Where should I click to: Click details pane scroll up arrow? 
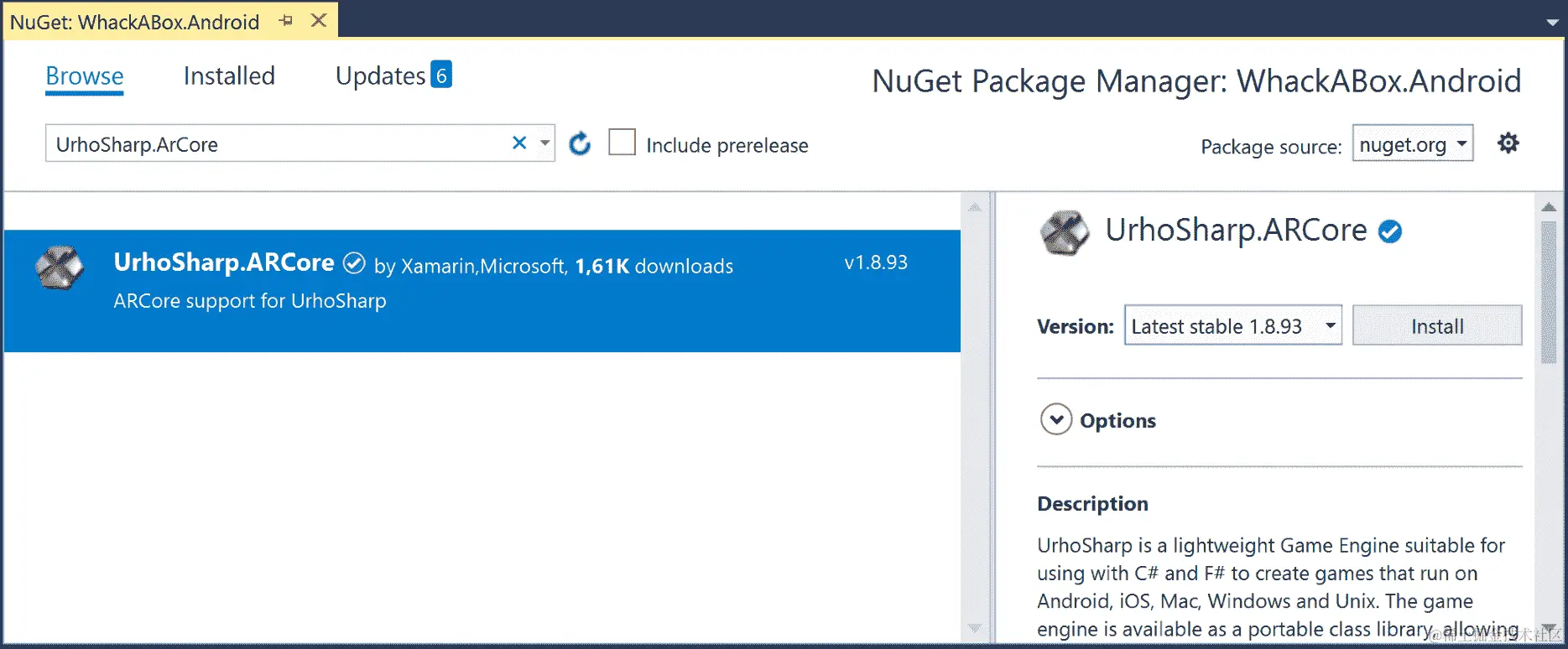pos(1549,206)
